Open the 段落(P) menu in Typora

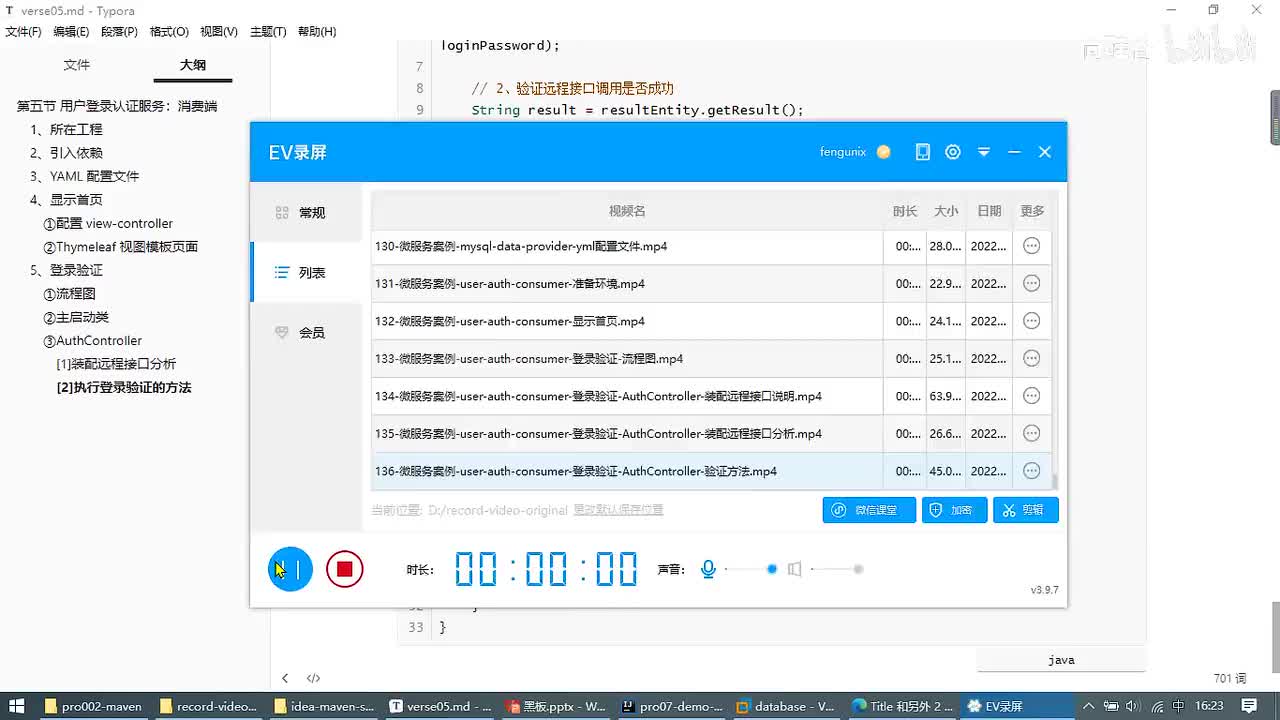point(119,32)
